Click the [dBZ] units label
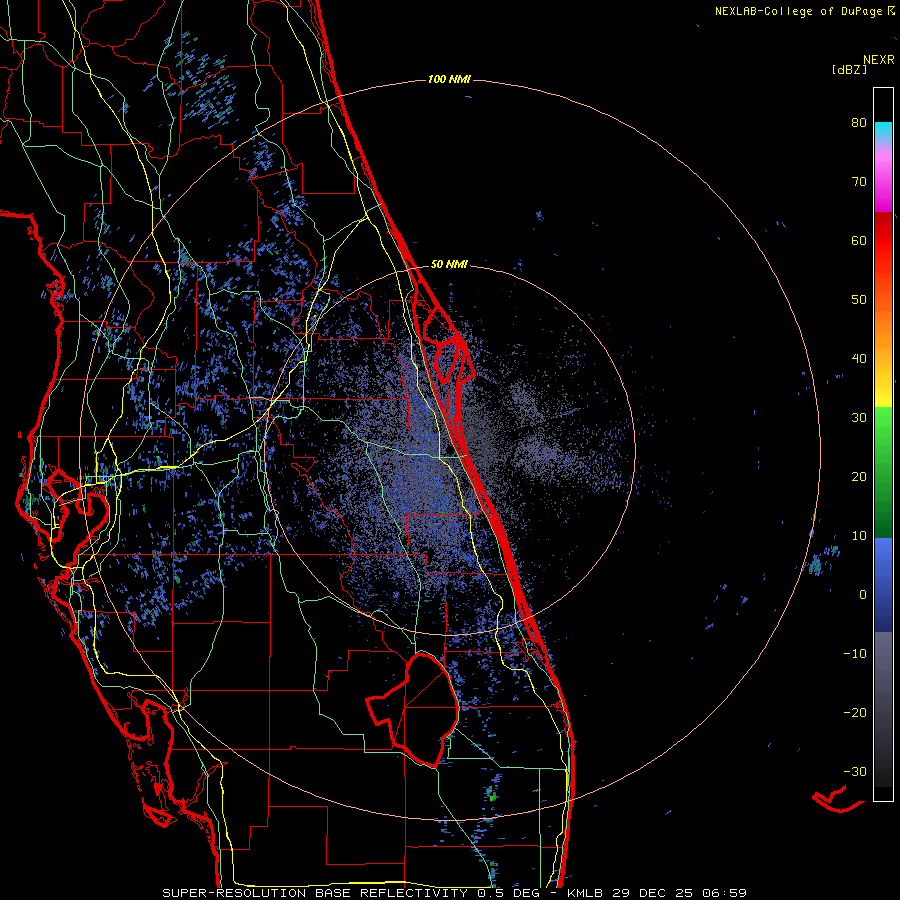The height and width of the screenshot is (900, 900). point(849,70)
